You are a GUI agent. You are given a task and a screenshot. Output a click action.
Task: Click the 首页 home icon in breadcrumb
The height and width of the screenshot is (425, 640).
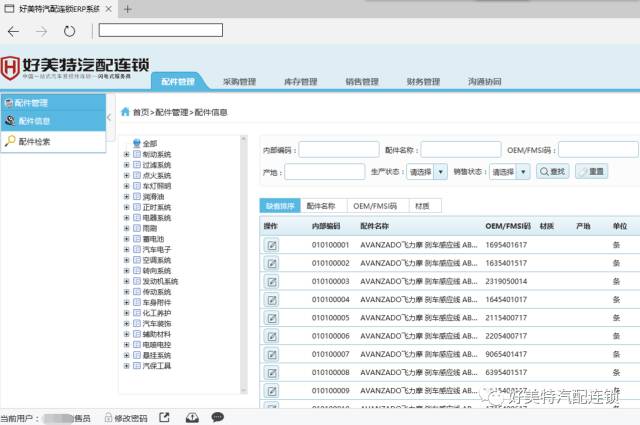125,112
